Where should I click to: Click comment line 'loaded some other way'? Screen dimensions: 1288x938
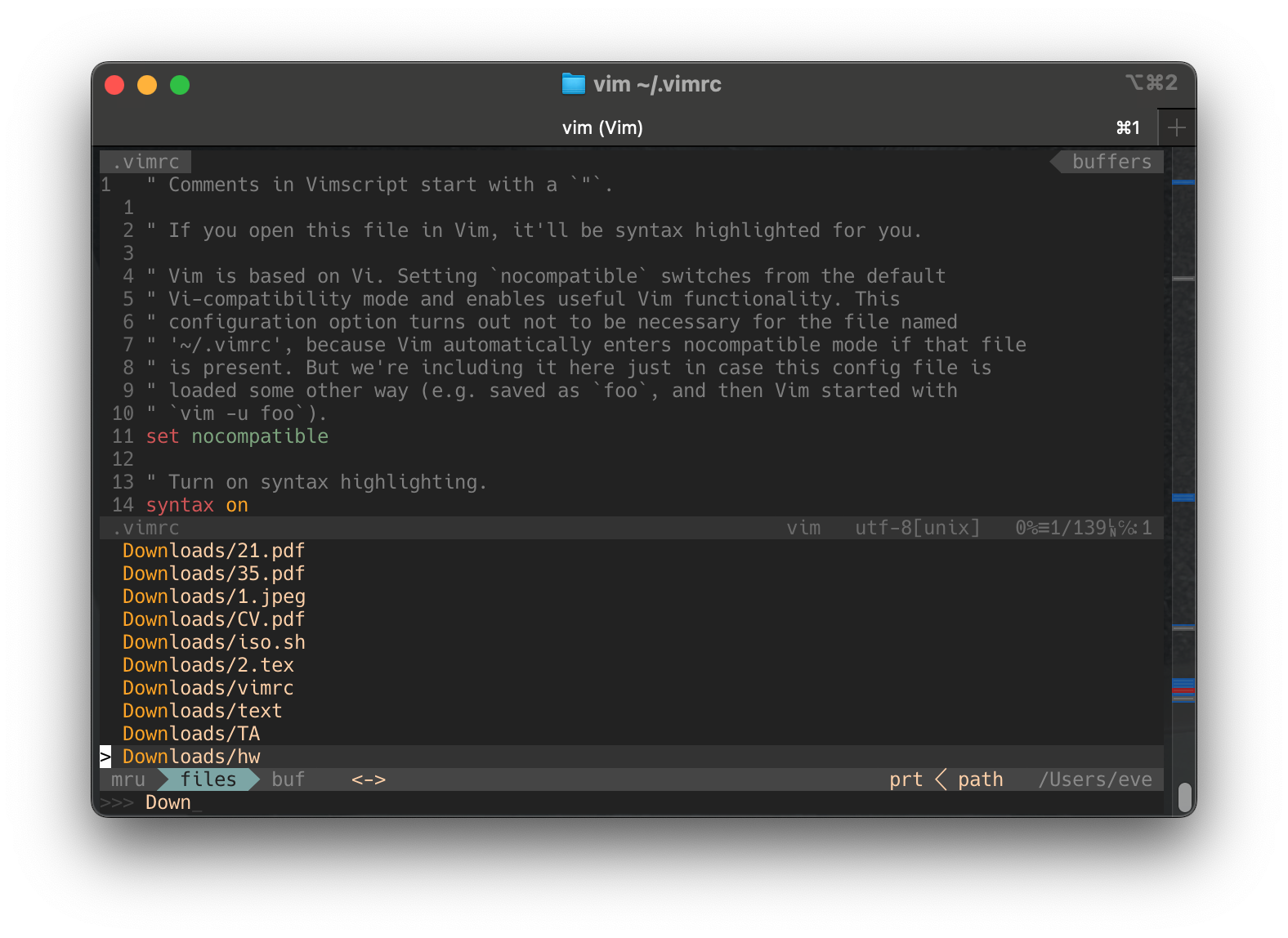[552, 391]
